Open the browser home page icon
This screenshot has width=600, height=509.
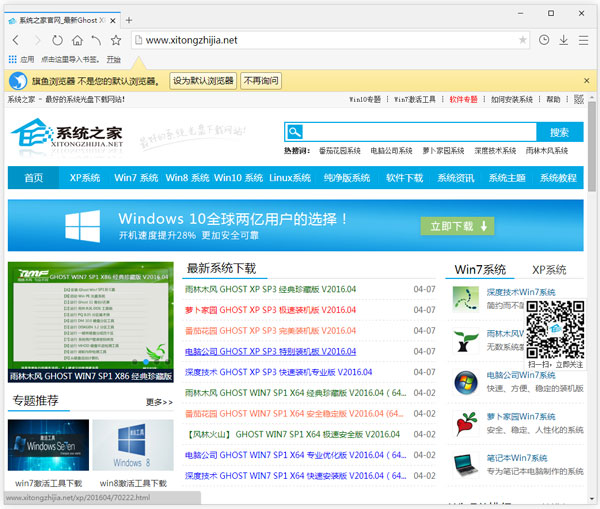pyautogui.click(x=77, y=40)
